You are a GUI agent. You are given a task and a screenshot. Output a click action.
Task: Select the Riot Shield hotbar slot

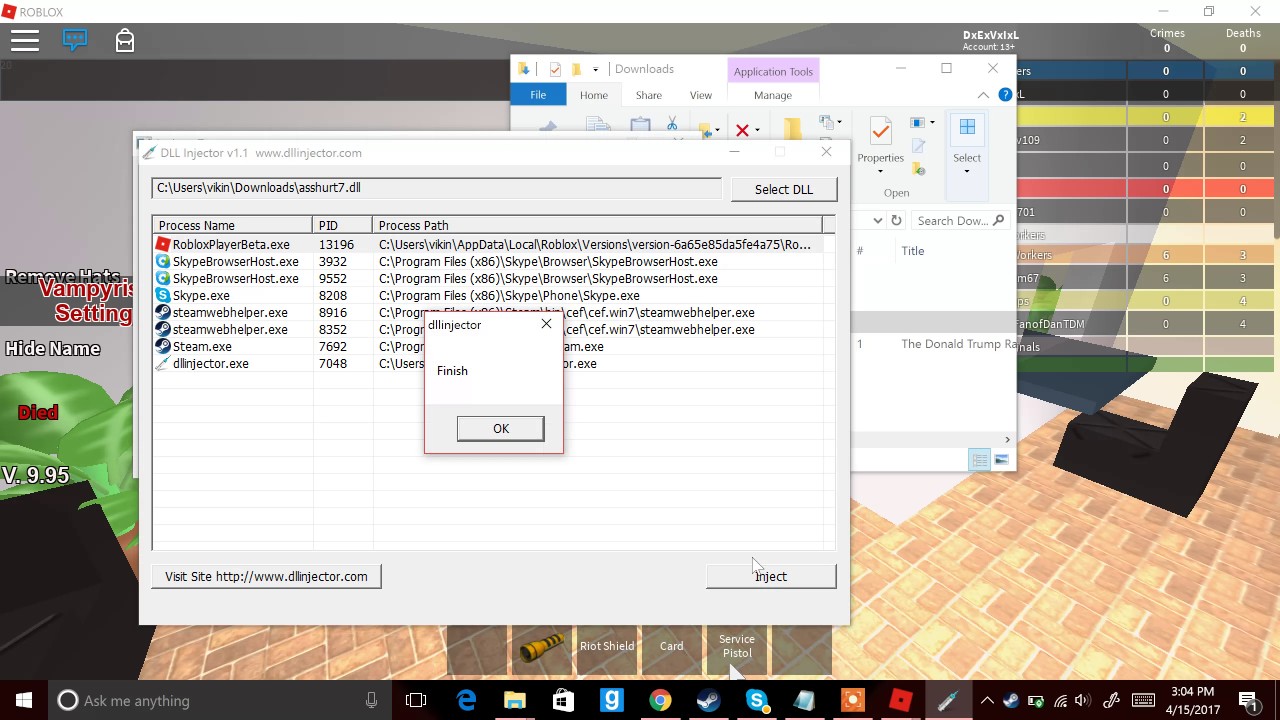coord(607,650)
